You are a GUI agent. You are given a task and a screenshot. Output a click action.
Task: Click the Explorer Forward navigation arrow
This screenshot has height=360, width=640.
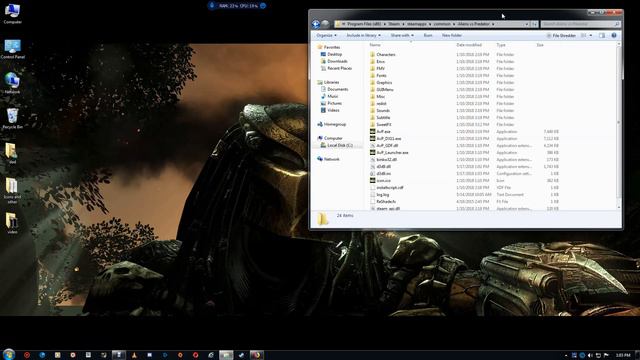click(325, 24)
